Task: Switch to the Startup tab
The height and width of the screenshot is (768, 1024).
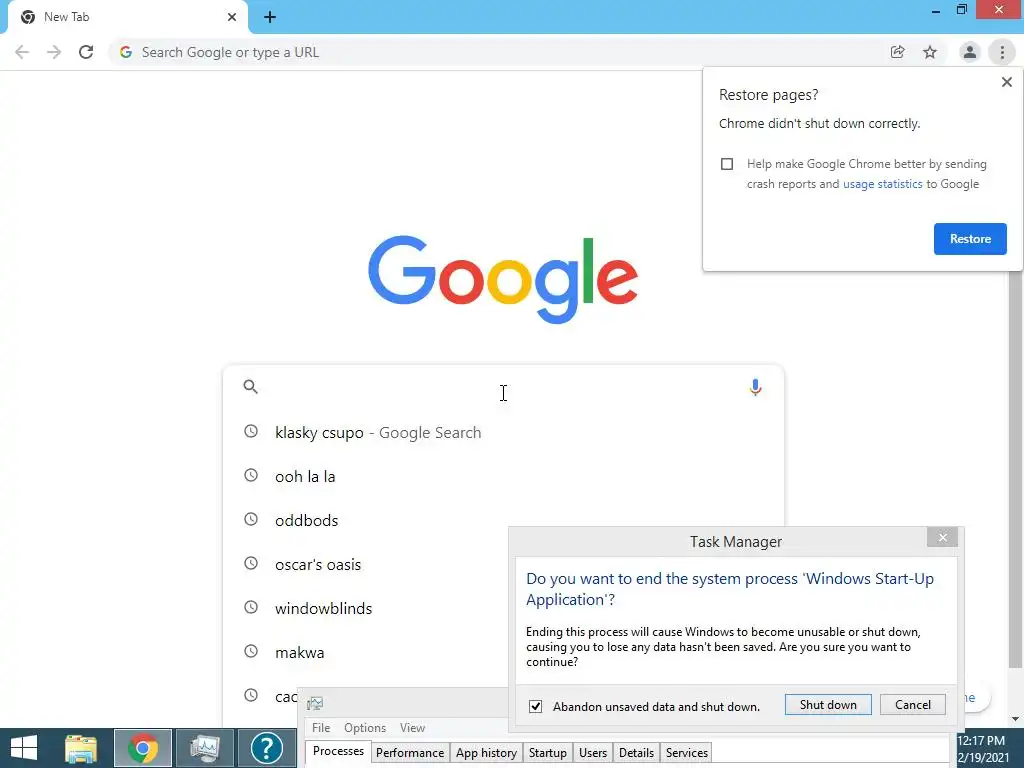Action: (547, 752)
